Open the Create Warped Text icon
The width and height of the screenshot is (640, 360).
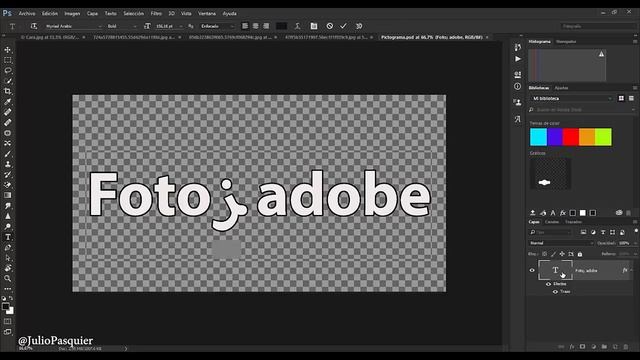point(298,26)
